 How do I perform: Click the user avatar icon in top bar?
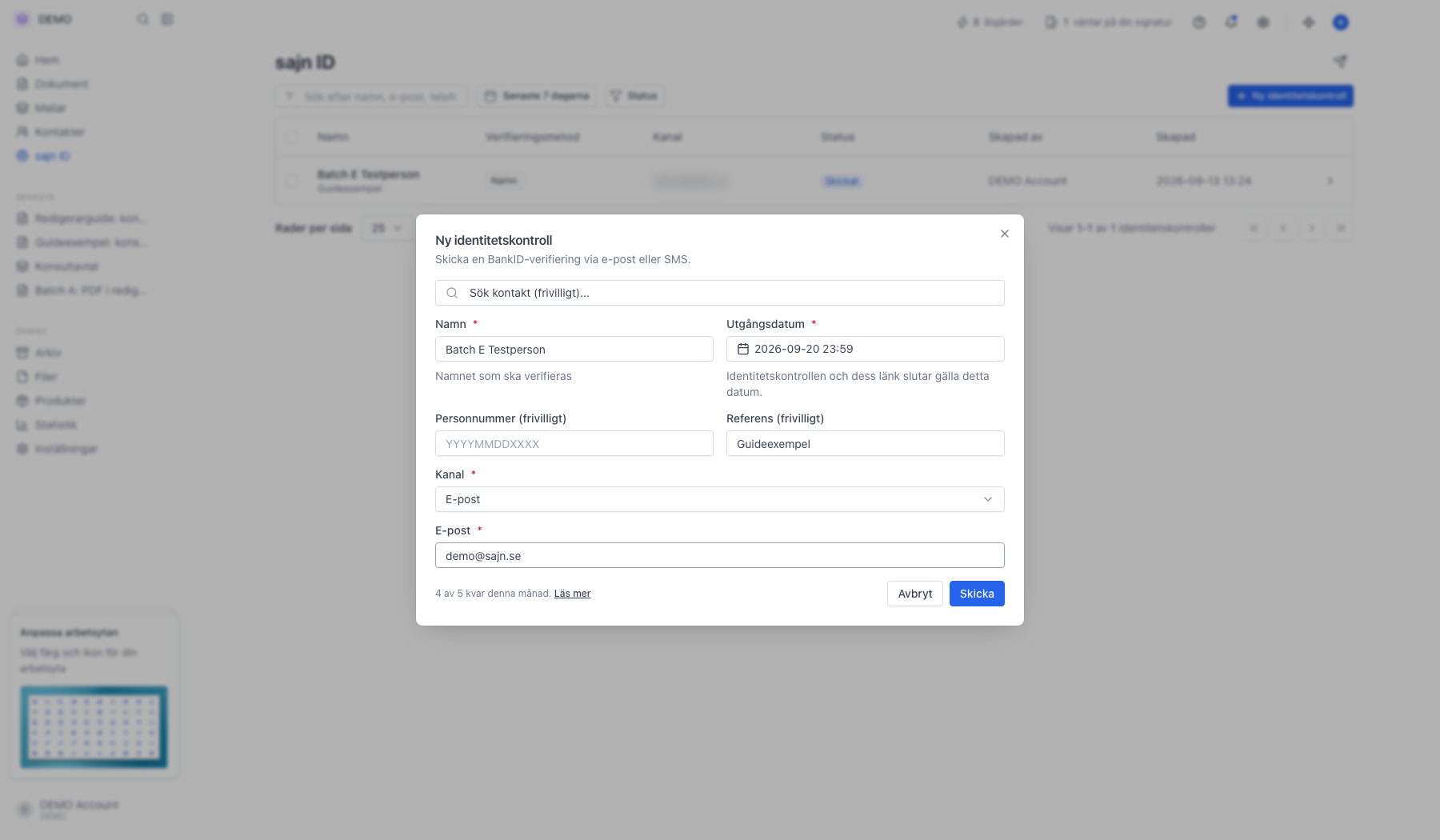click(1341, 22)
